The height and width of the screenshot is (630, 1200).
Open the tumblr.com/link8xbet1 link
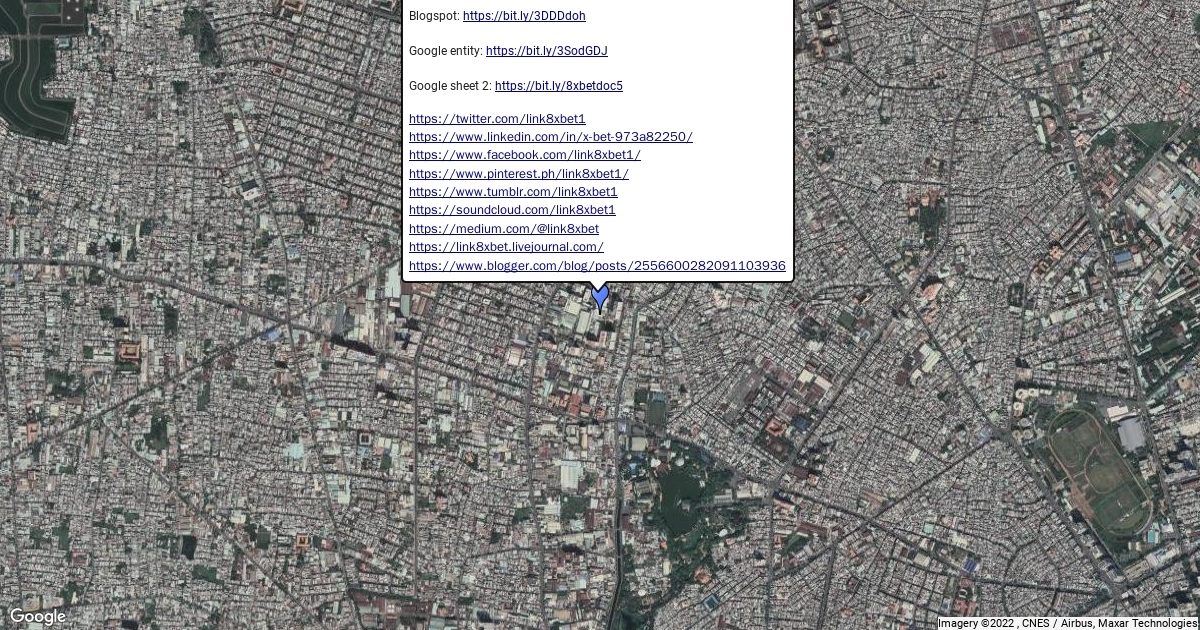pyautogui.click(x=513, y=192)
